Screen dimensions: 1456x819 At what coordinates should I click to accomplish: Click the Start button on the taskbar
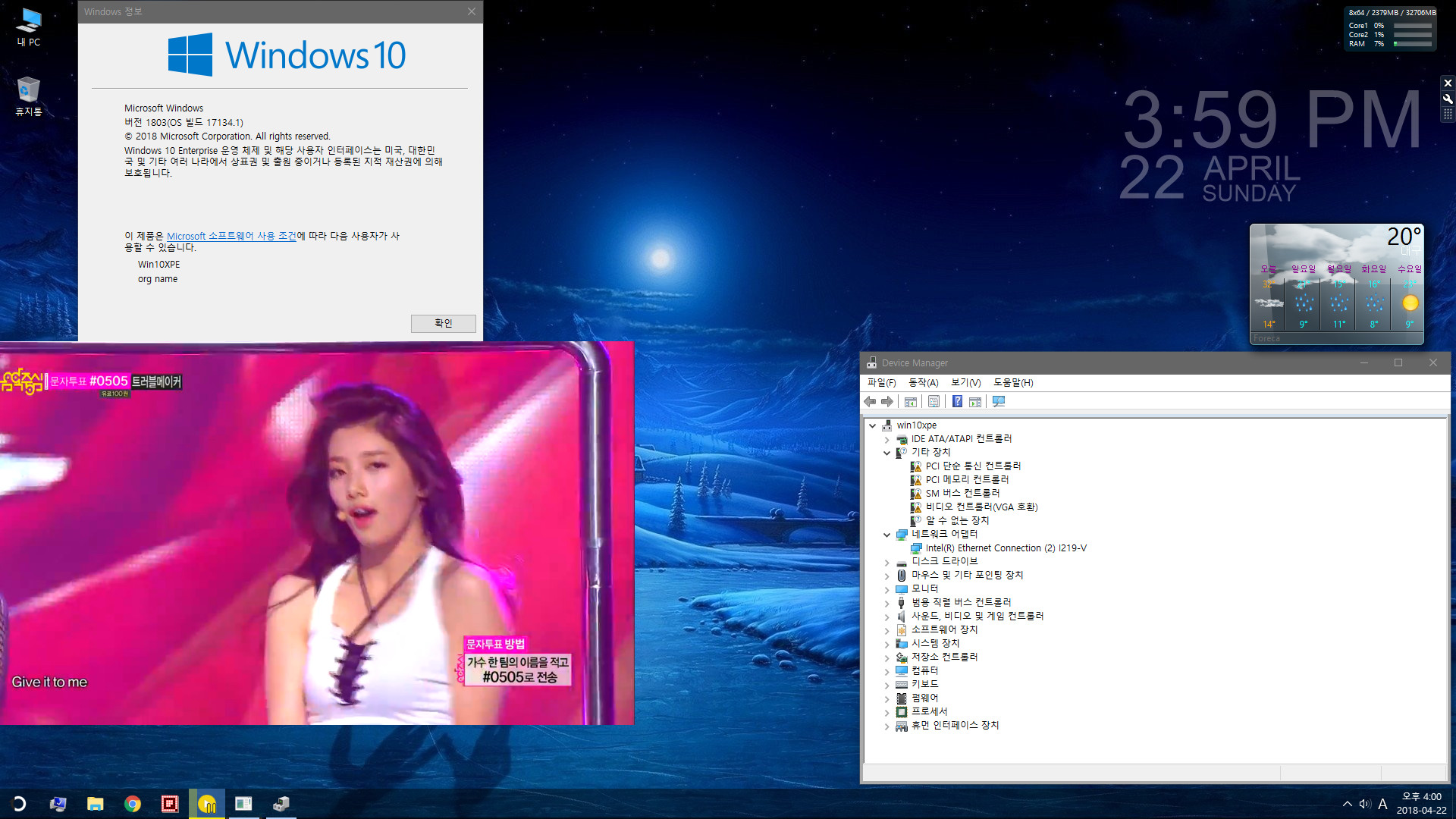19,804
